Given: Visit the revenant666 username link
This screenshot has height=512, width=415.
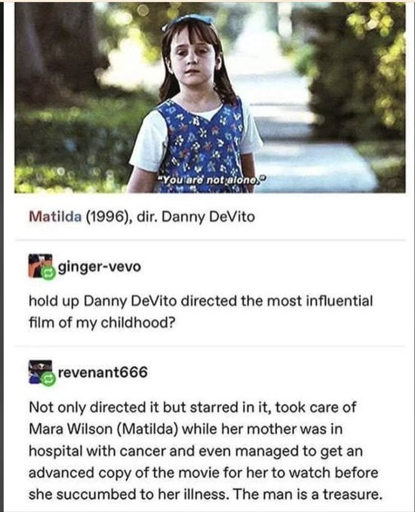Looking at the screenshot, I should pyautogui.click(x=103, y=372).
